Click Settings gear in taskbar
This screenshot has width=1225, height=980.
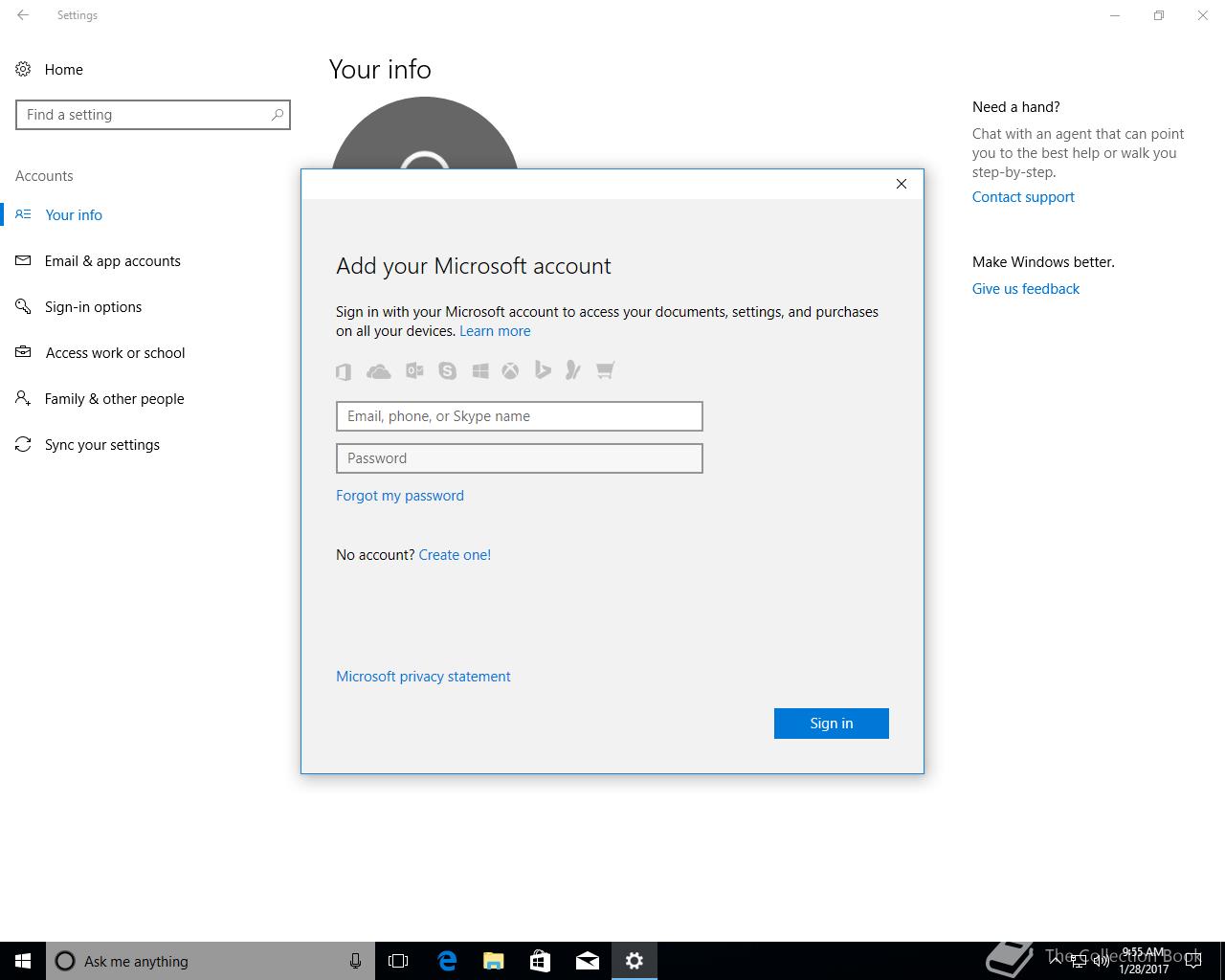point(634,961)
